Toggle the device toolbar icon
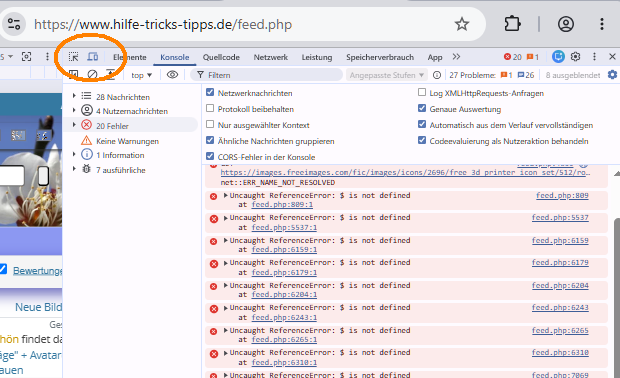Viewport: 620px width, 378px height. coord(93,57)
